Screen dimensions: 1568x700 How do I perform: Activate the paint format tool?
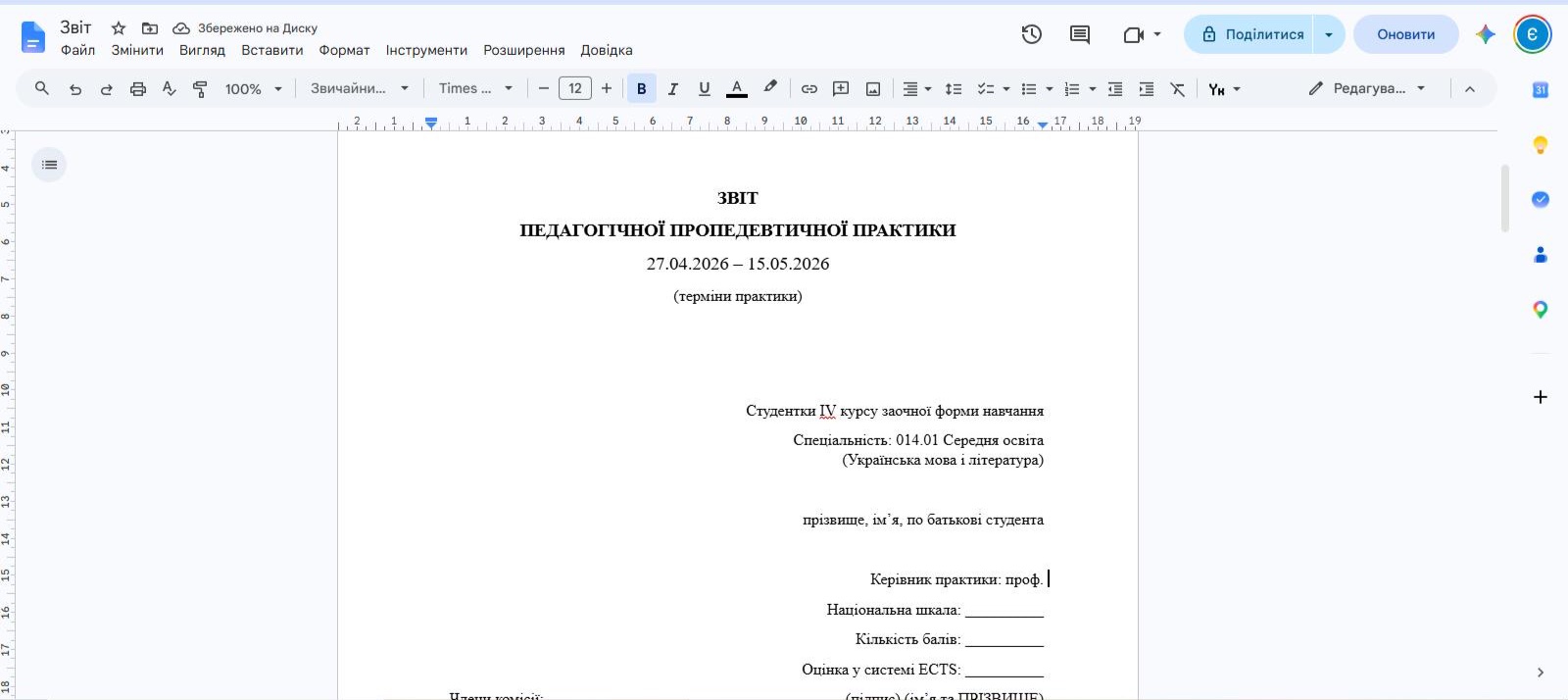point(200,88)
